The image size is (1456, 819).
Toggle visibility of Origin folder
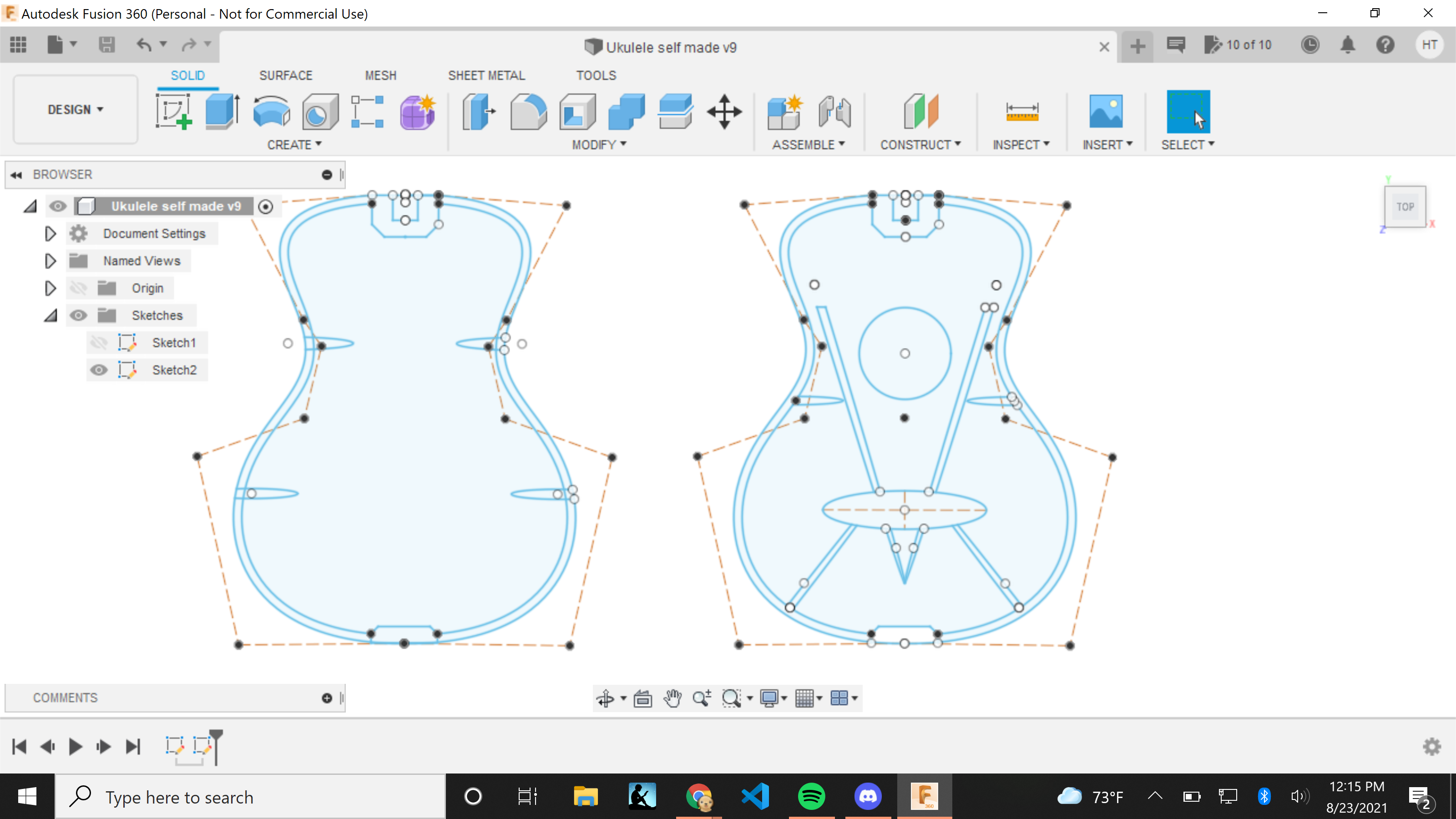pyautogui.click(x=79, y=288)
